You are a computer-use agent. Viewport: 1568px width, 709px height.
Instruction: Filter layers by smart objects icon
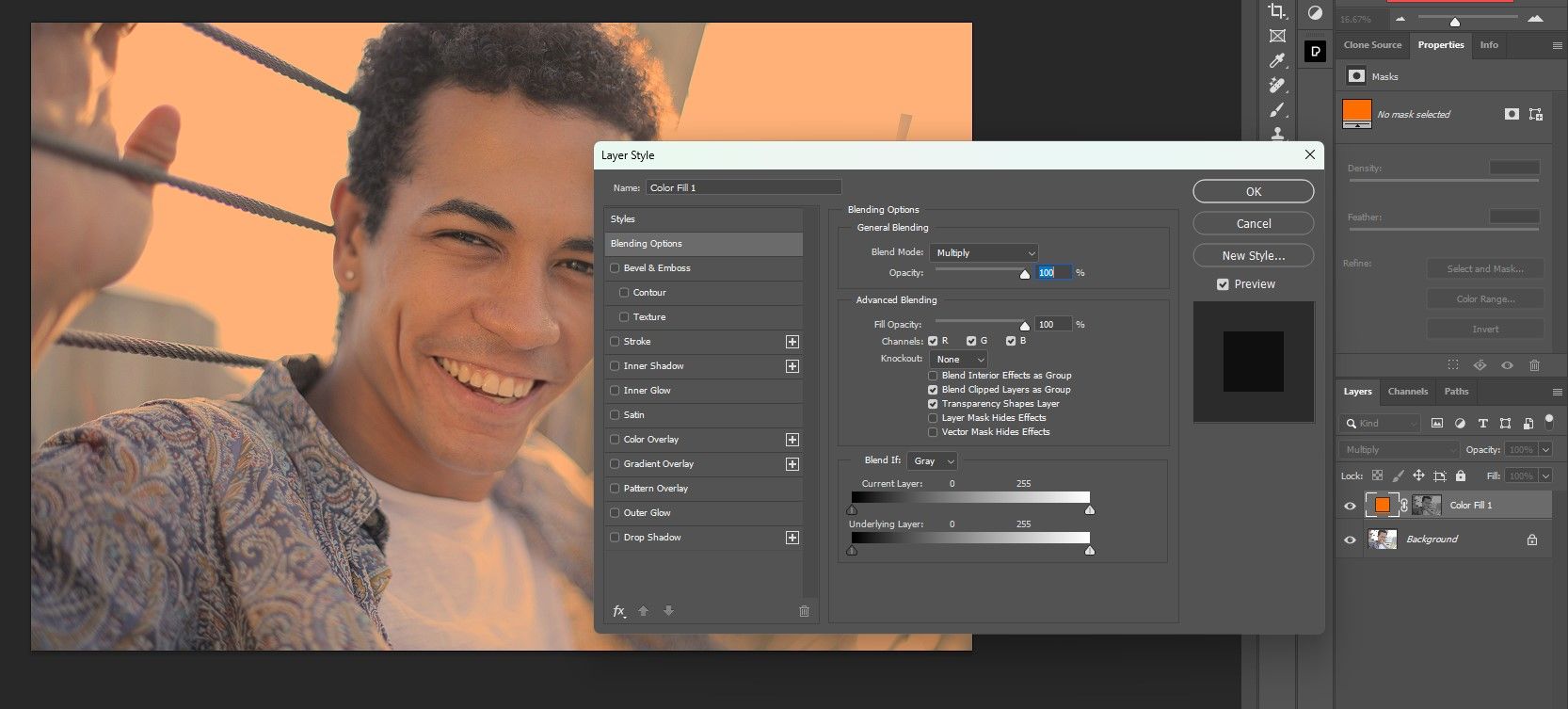pyautogui.click(x=1528, y=424)
